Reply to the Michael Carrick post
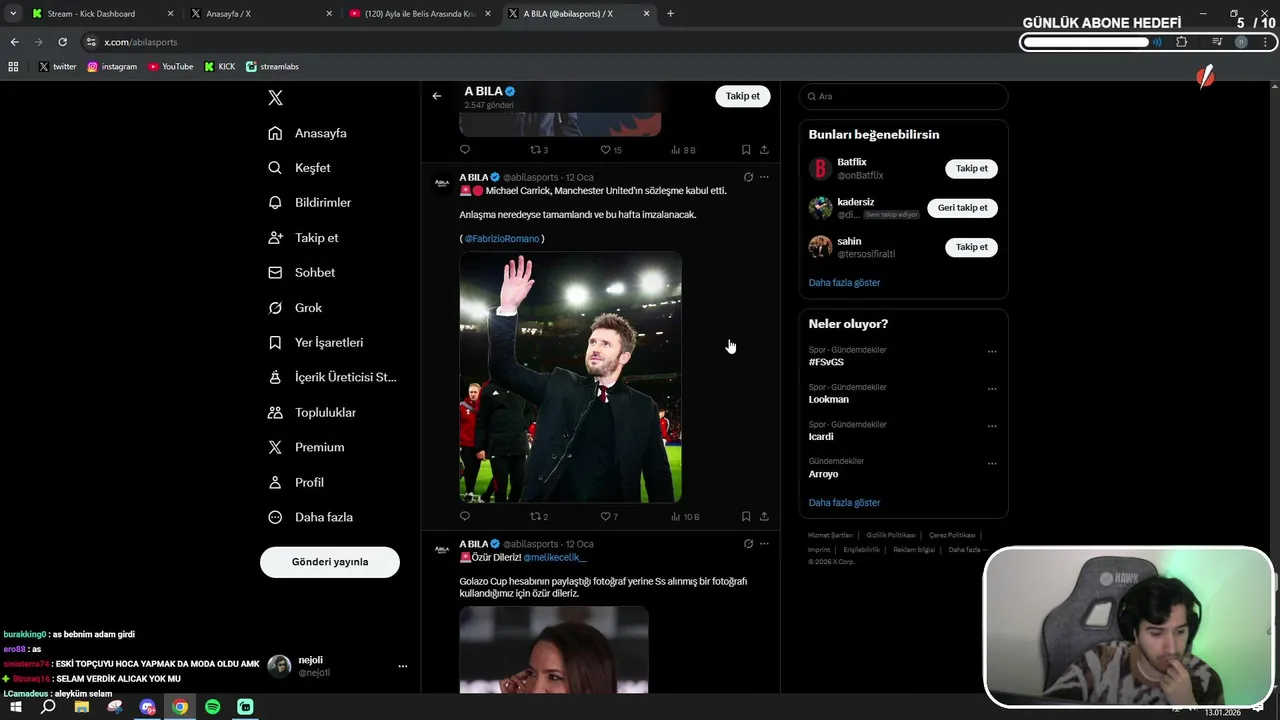Viewport: 1280px width, 720px height. pos(465,517)
